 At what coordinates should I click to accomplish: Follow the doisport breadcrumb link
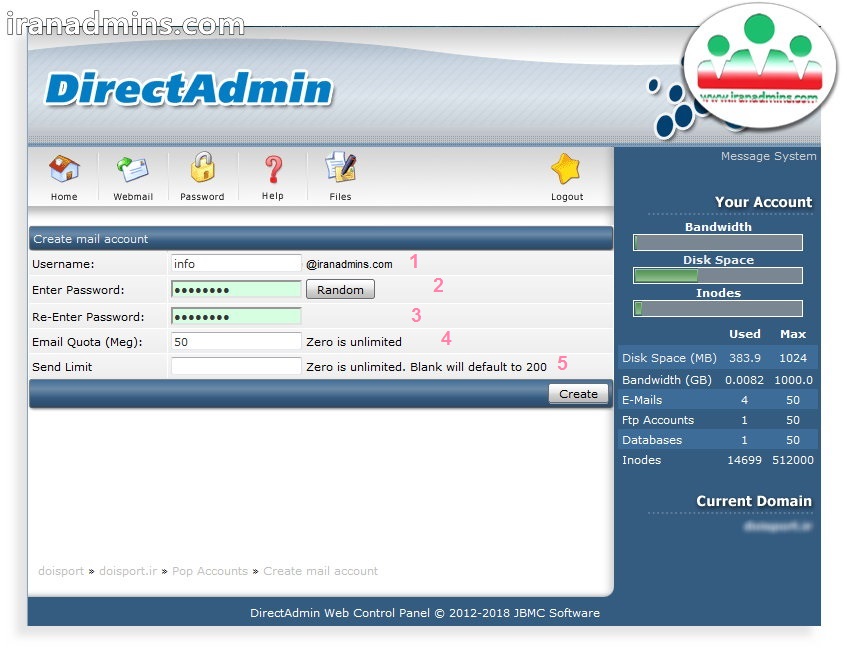point(61,571)
